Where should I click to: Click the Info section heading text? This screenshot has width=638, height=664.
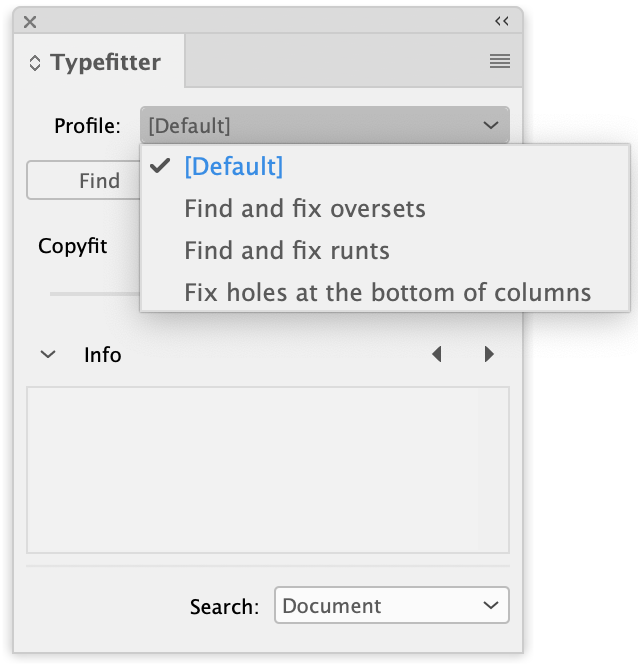102,355
